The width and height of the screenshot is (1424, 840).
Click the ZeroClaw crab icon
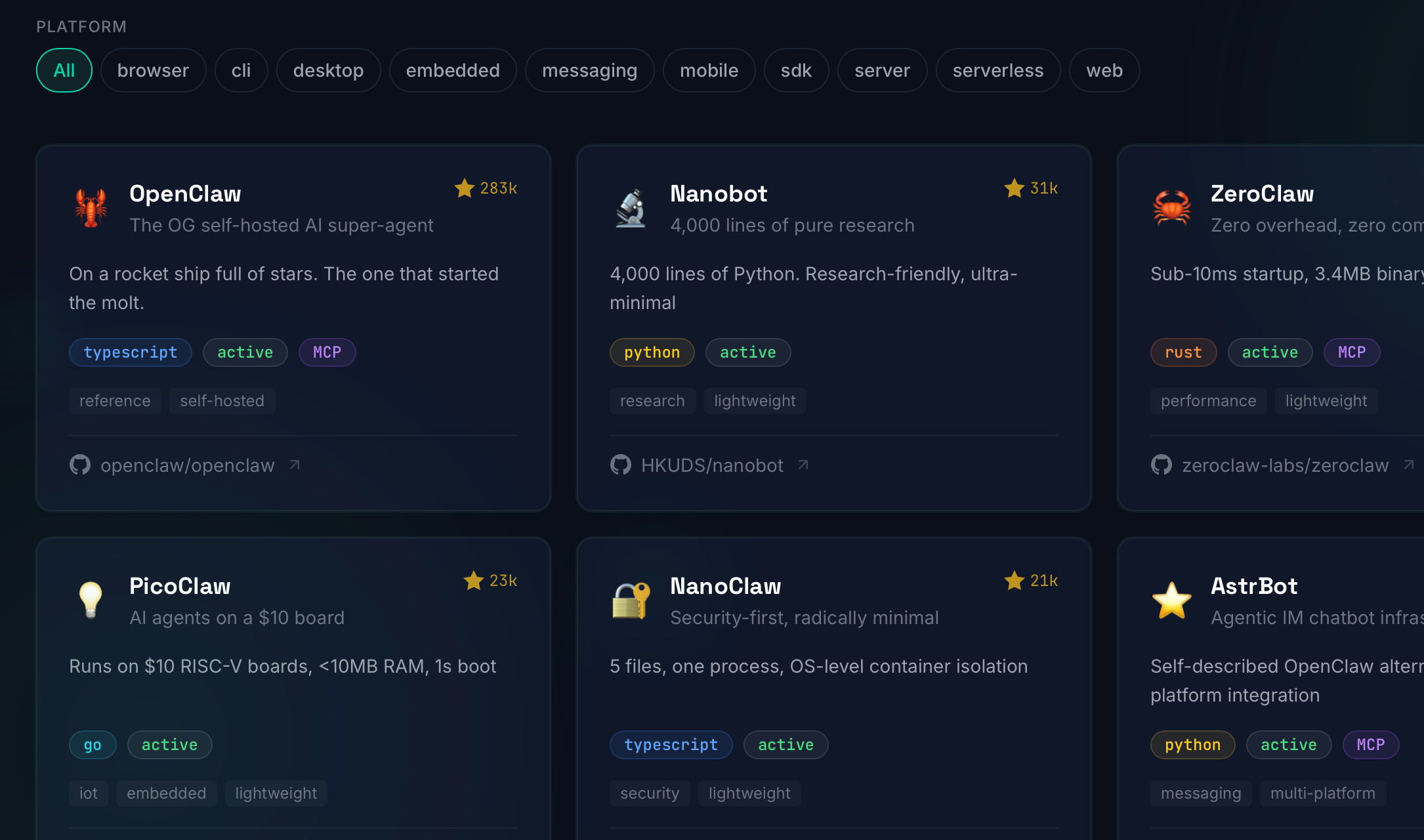tap(1171, 208)
